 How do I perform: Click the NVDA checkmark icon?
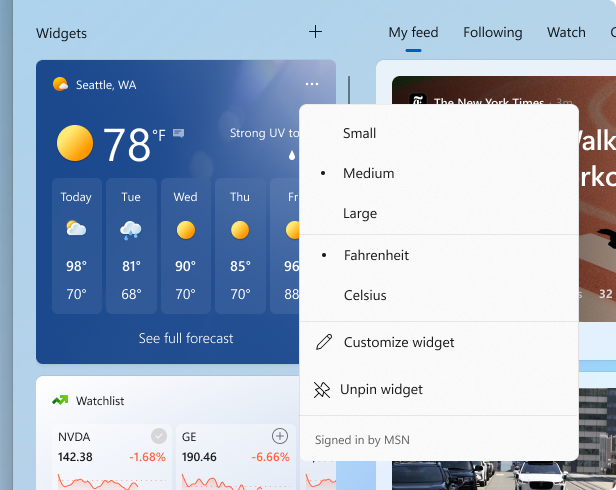[x=158, y=436]
